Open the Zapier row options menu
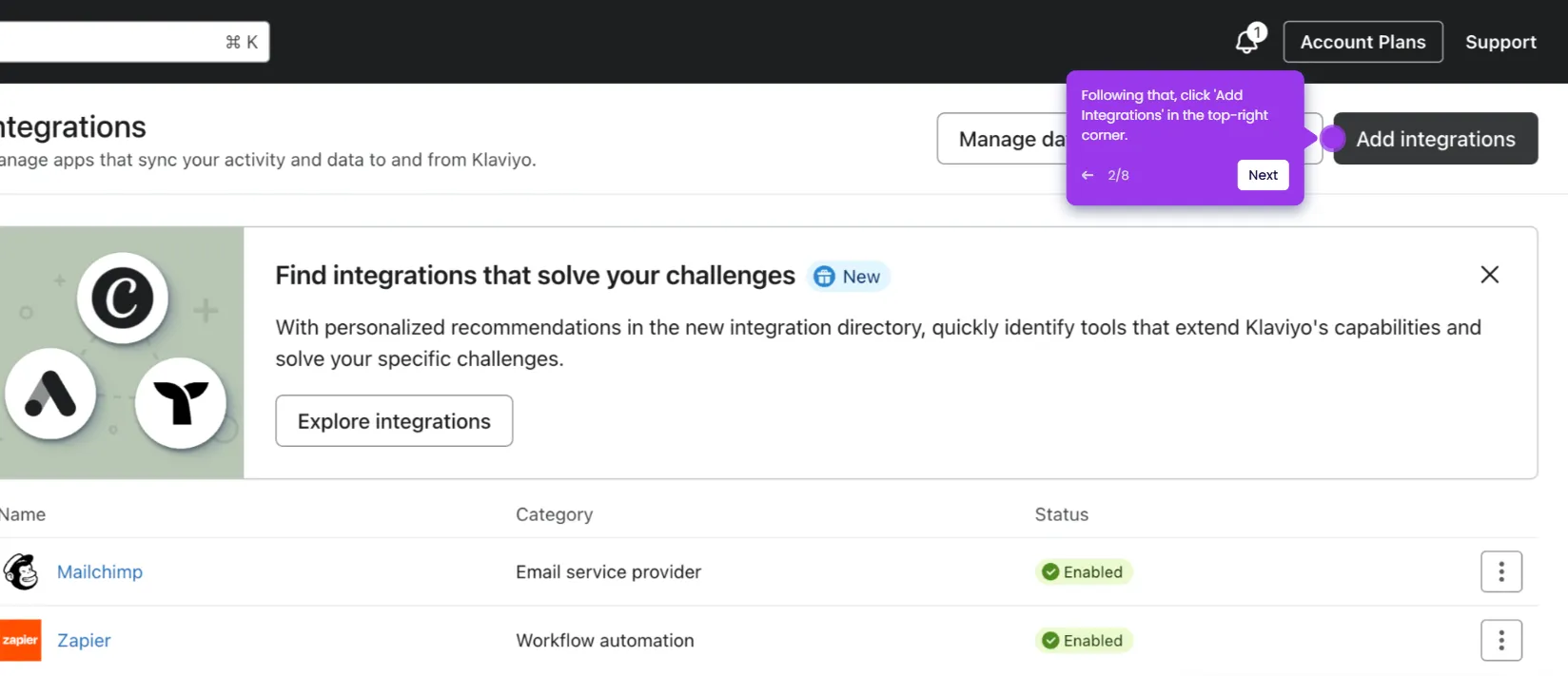Viewport: 1568px width, 676px height. pos(1500,640)
